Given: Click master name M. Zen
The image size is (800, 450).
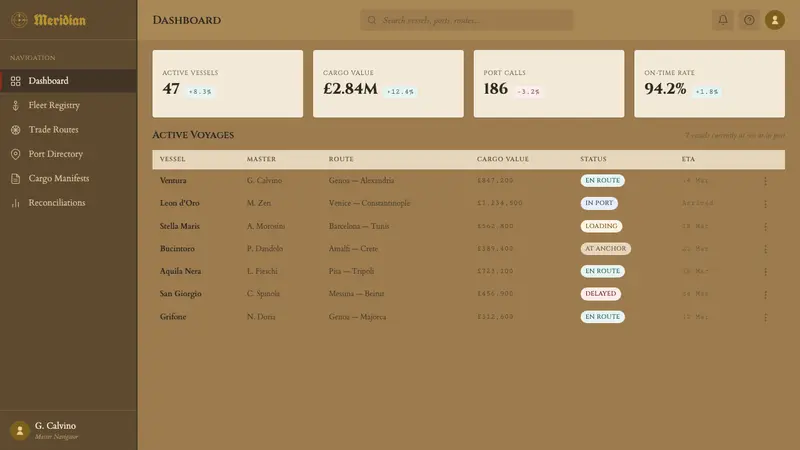Looking at the screenshot, I should [259, 203].
